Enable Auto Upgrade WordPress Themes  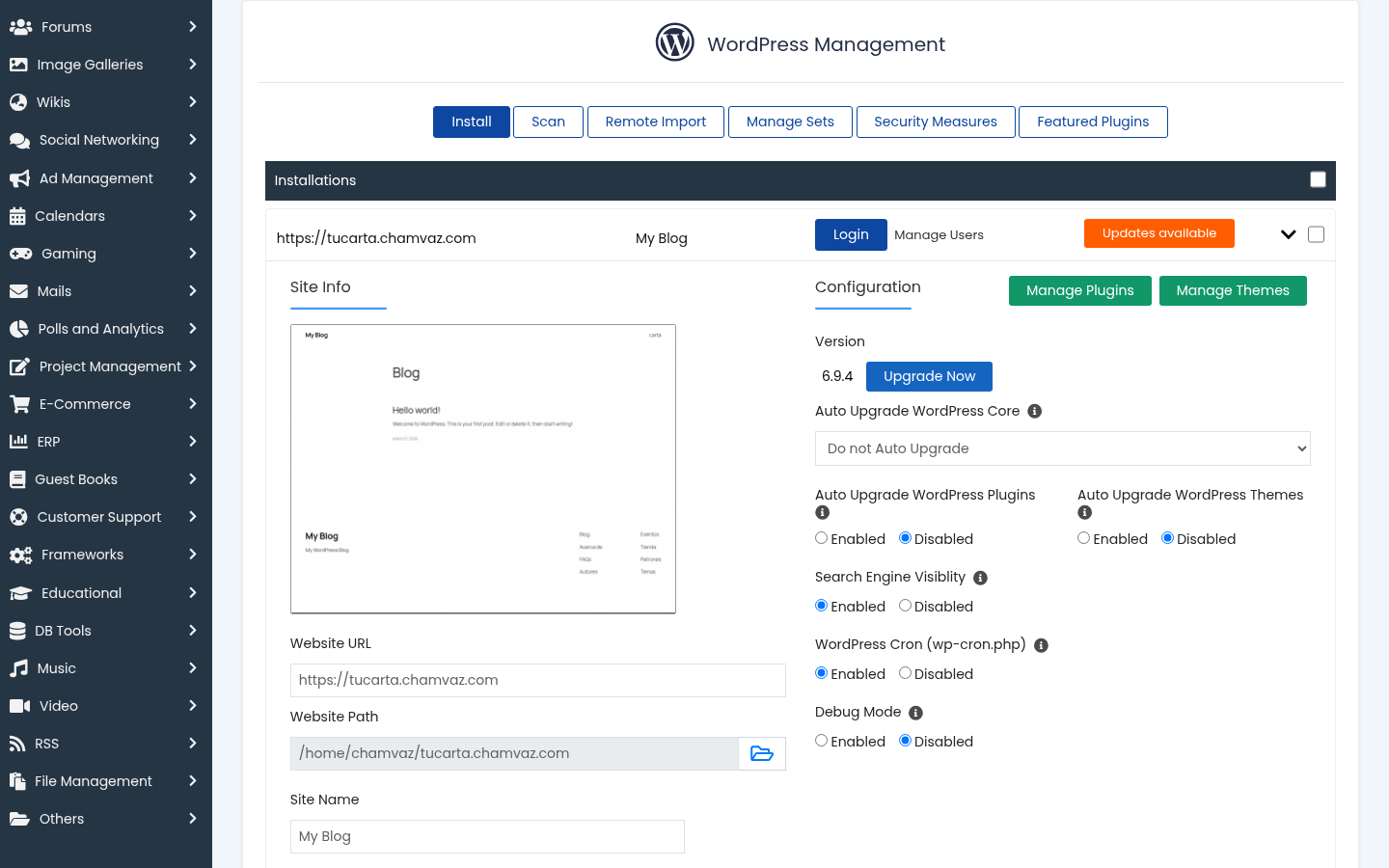(x=1084, y=538)
